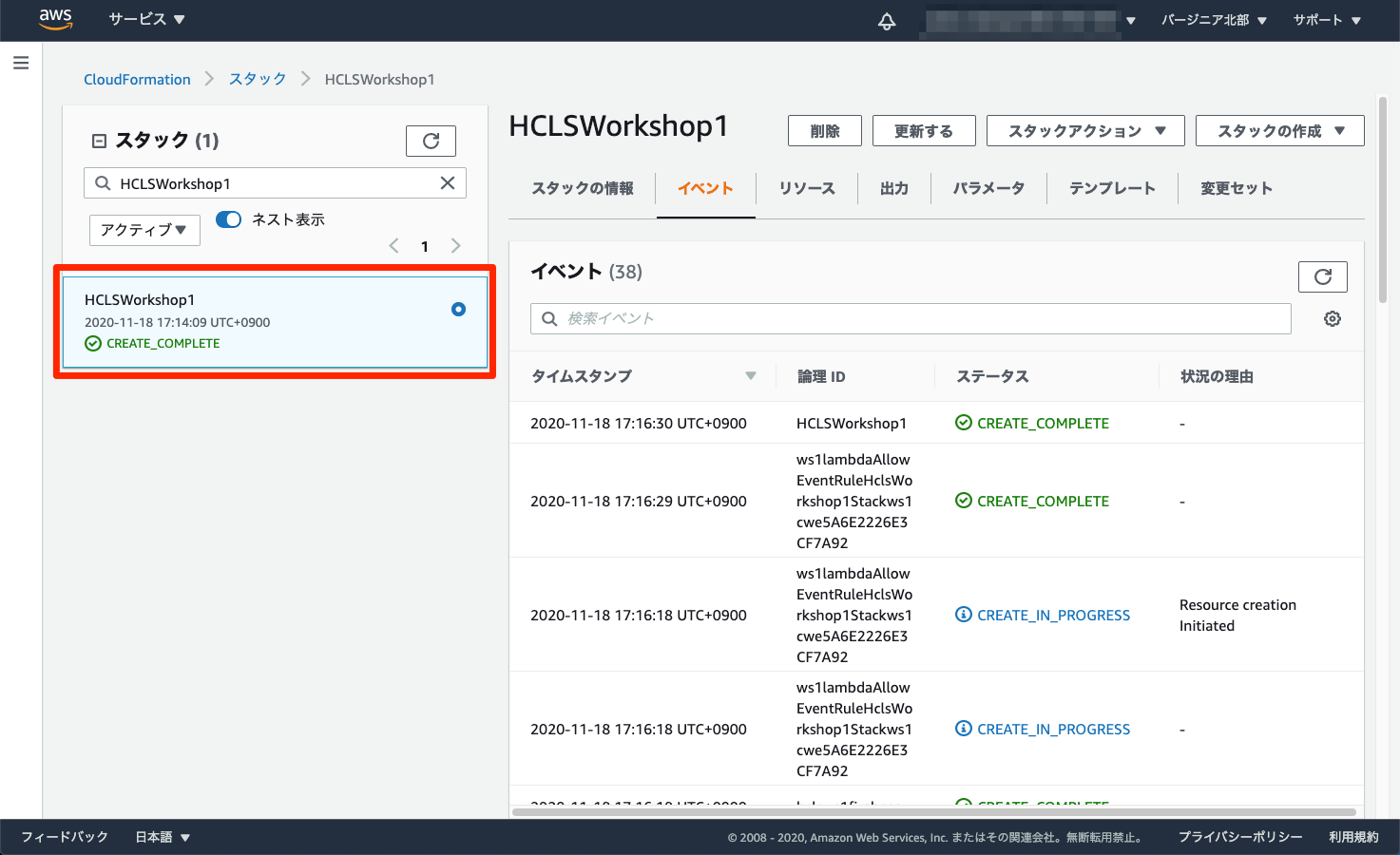Refresh the events table
Viewport: 1400px width, 855px height.
(1322, 276)
